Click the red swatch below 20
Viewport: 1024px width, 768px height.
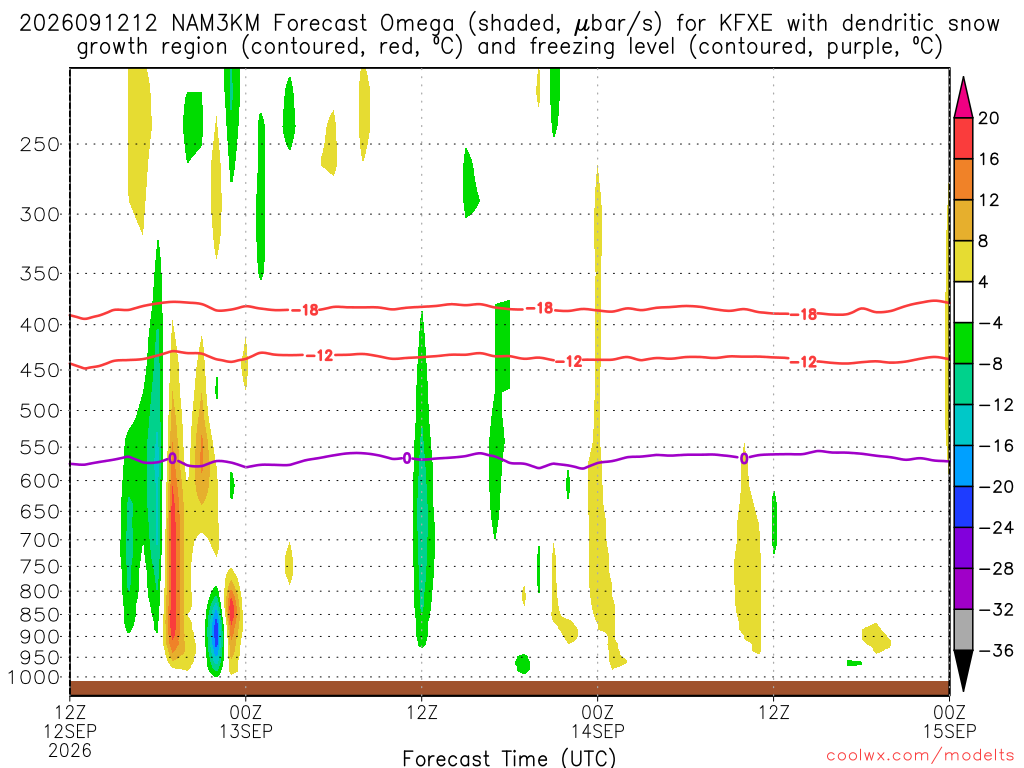coord(963,138)
